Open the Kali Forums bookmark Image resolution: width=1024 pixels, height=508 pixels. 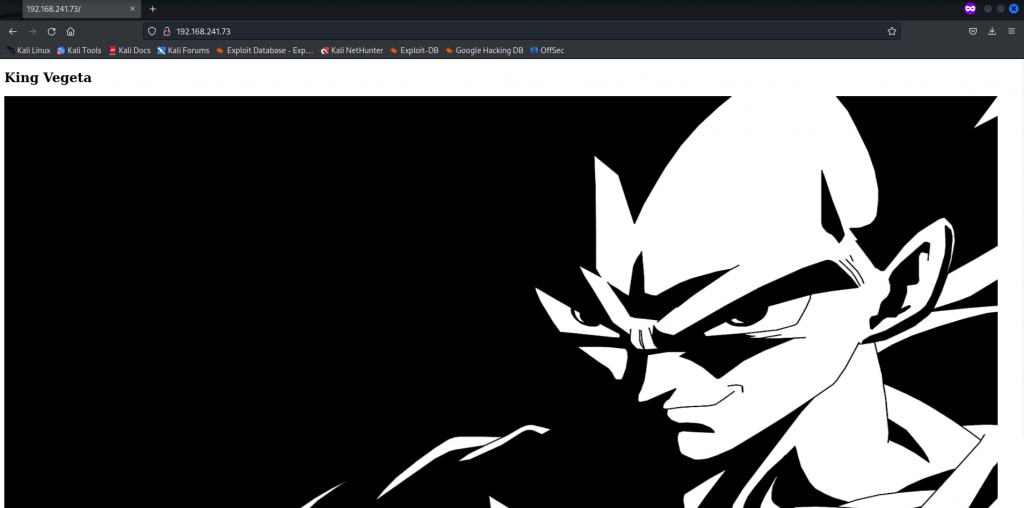pyautogui.click(x=184, y=50)
